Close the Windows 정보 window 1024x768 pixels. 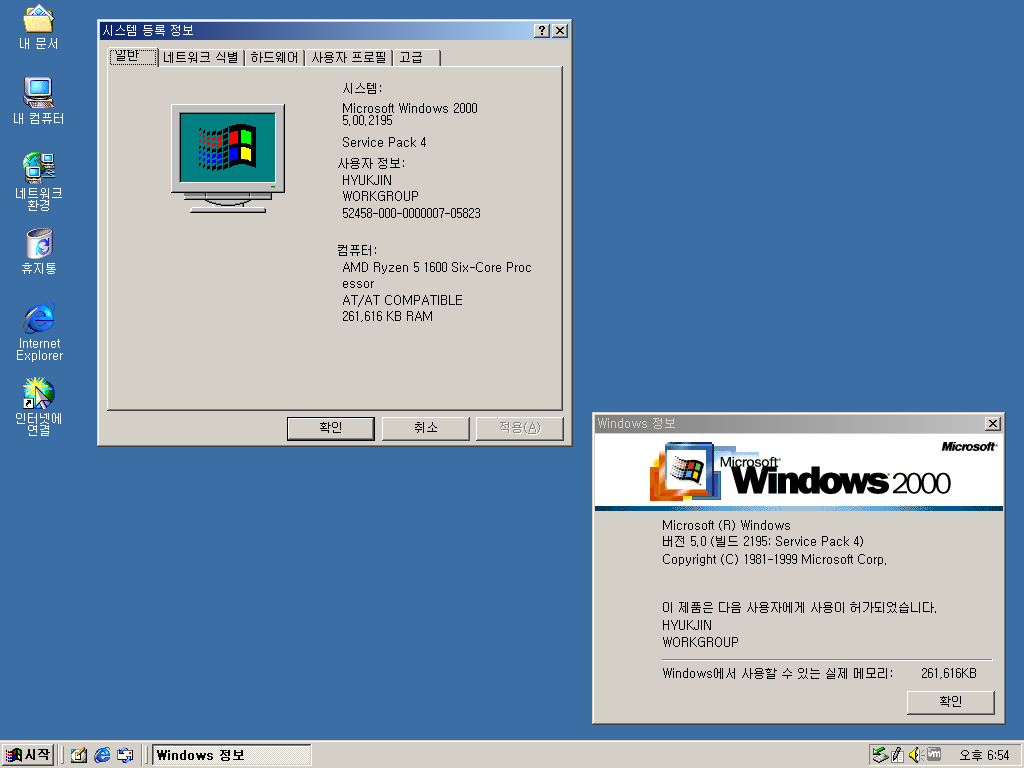993,423
